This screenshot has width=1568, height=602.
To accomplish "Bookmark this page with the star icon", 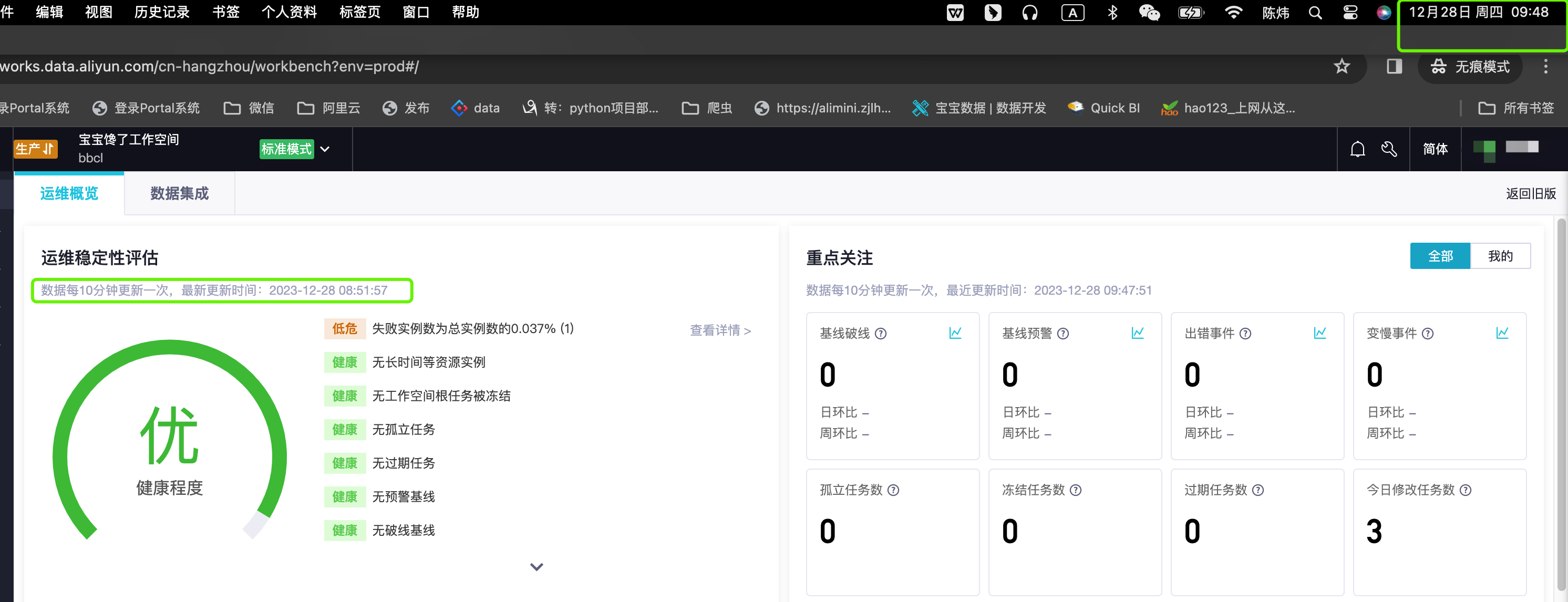I will pyautogui.click(x=1342, y=66).
